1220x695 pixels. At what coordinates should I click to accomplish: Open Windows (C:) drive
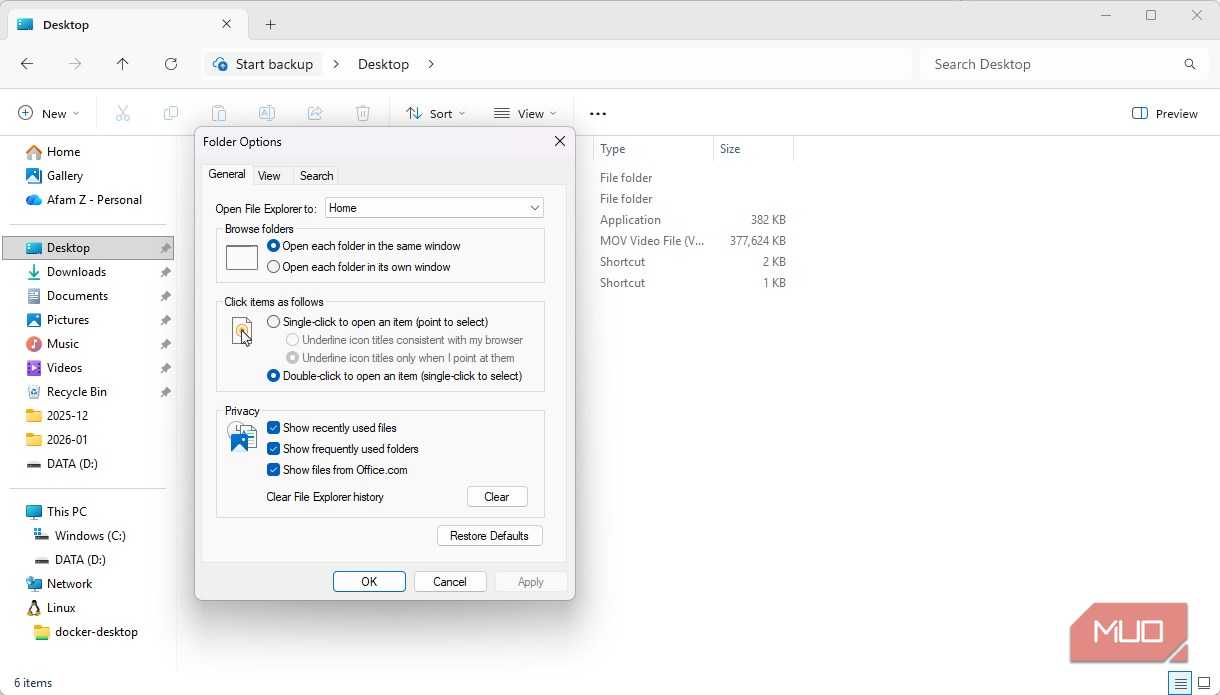click(x=90, y=536)
